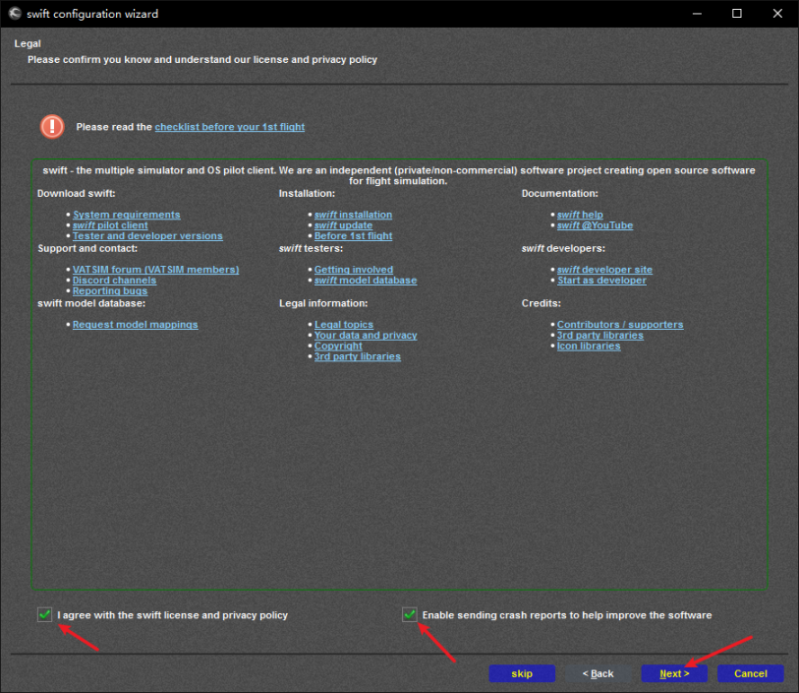799x693 pixels.
Task: Disable sending crash reports checkbox
Action: (410, 615)
